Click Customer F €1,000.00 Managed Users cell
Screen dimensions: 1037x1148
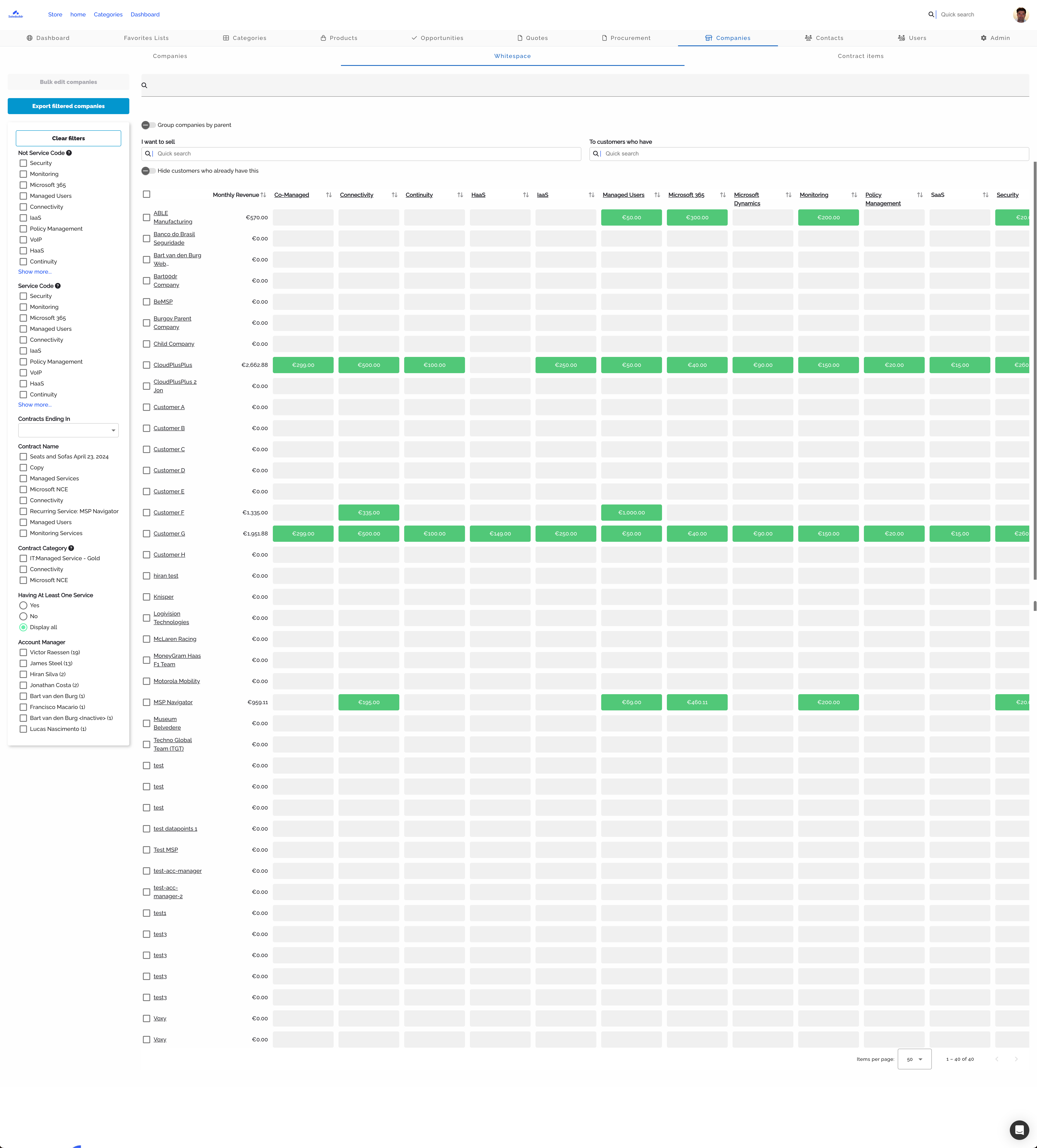[632, 513]
